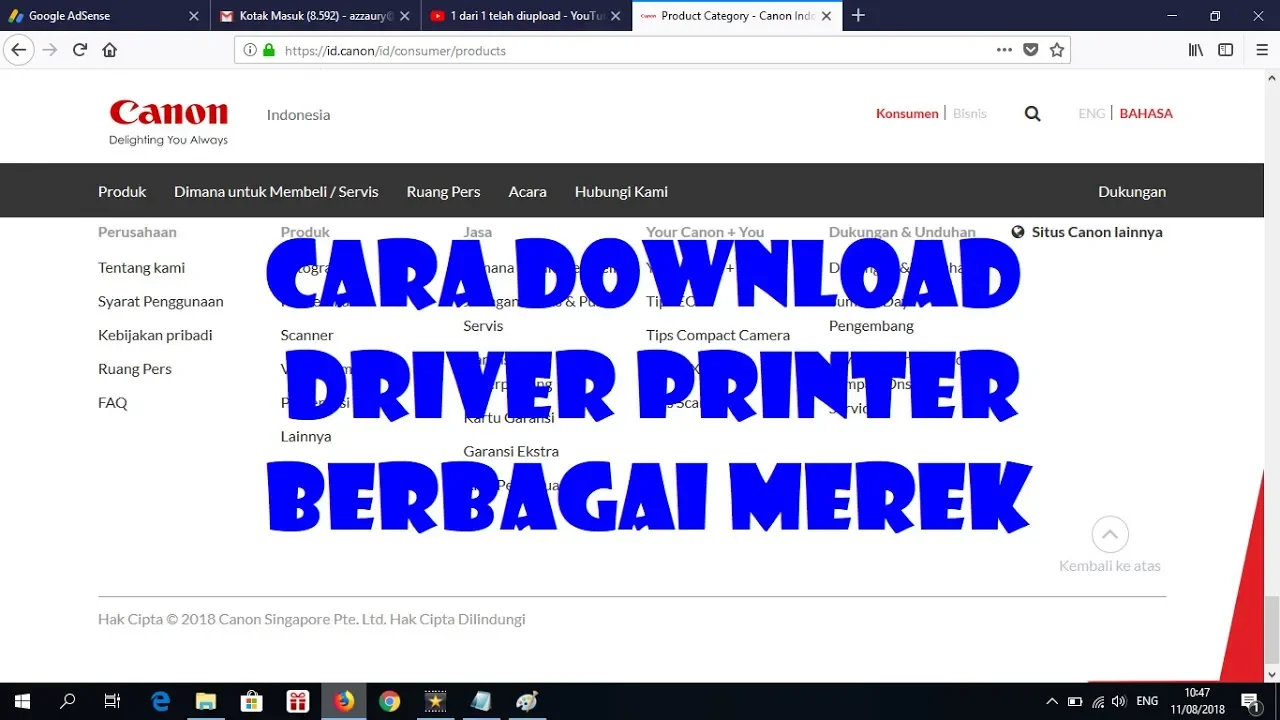Image resolution: width=1280 pixels, height=720 pixels.
Task: Show the sidebars icon
Action: point(1225,50)
